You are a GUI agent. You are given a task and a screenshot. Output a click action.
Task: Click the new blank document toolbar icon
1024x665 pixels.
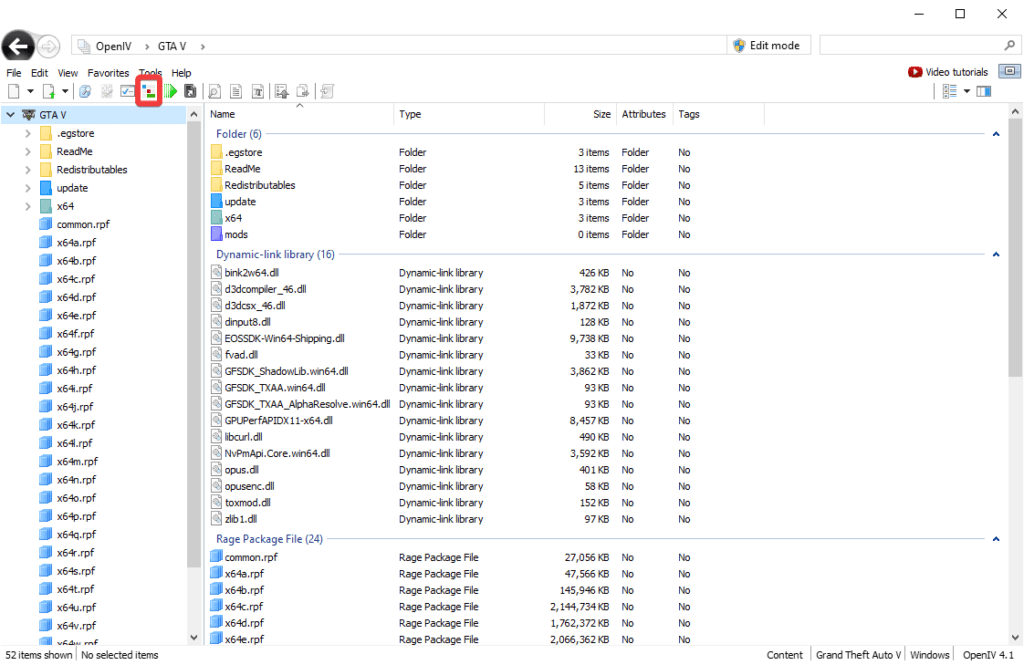(x=14, y=91)
